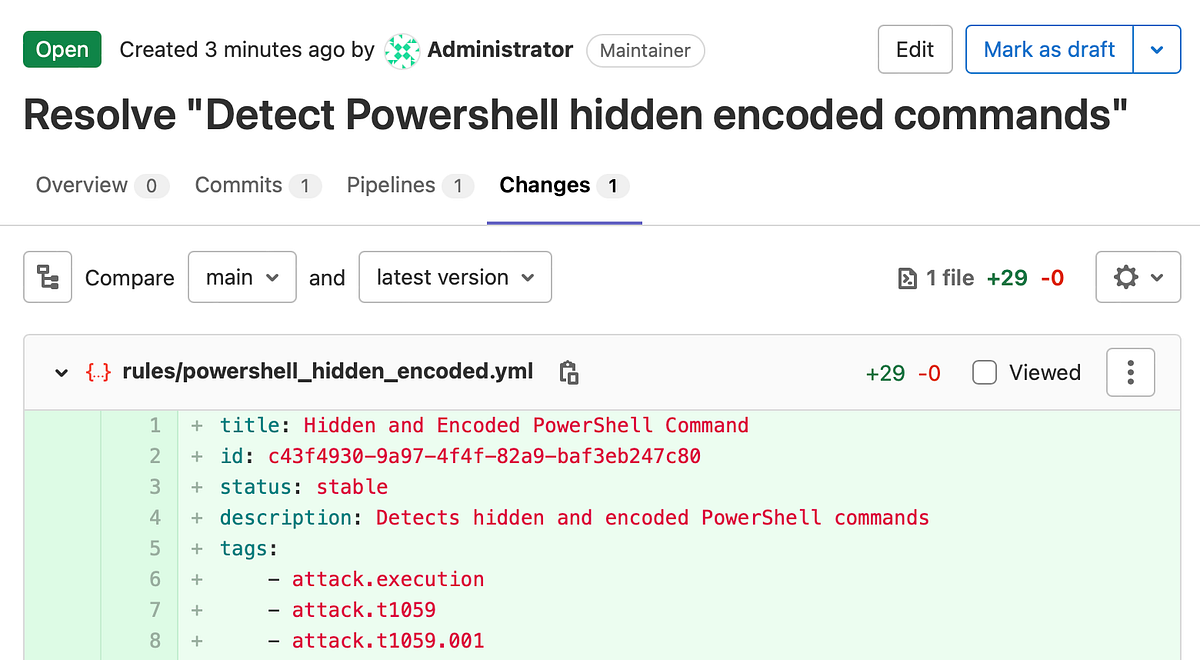Click the green Open status badge
This screenshot has height=660, width=1200.
coord(61,48)
